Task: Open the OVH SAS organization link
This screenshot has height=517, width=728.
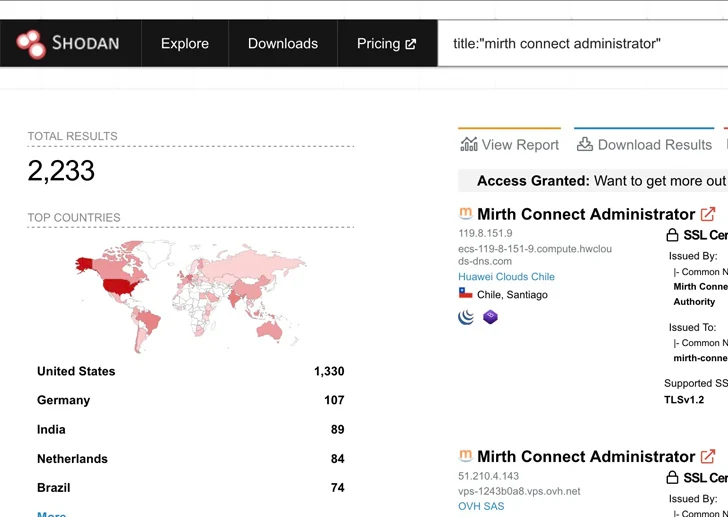Action: coord(481,506)
